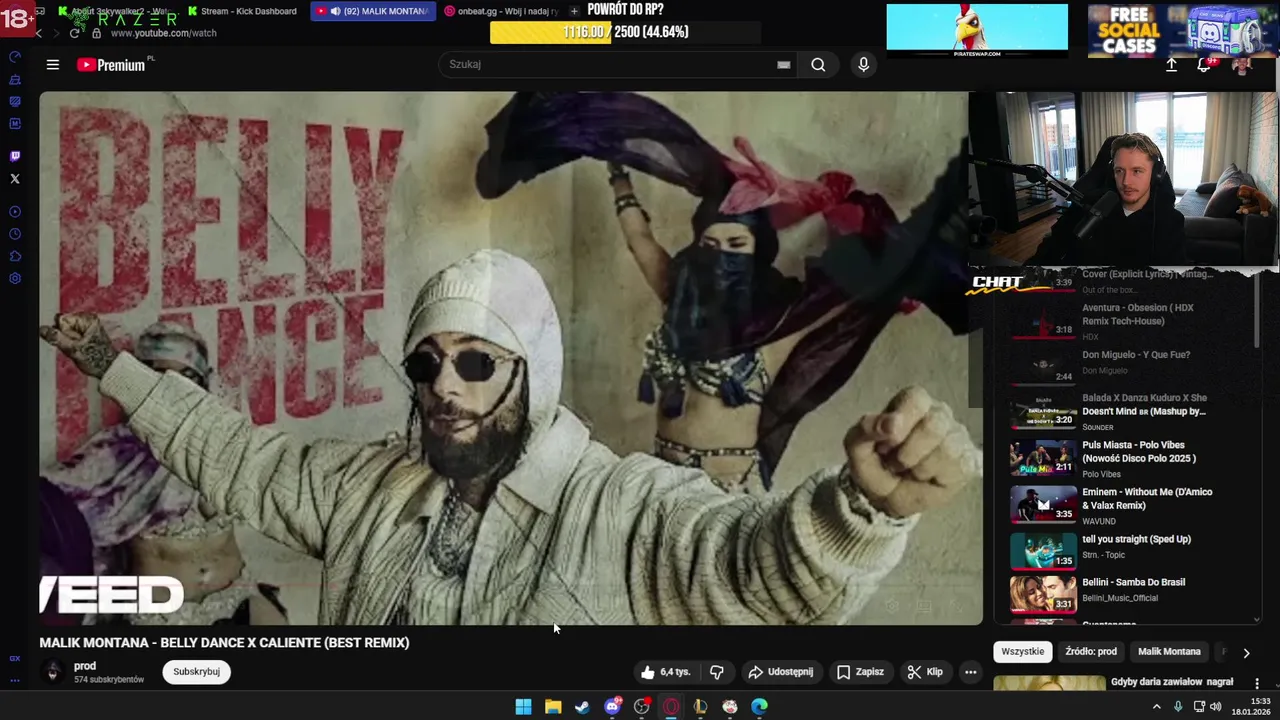
Task: Start voice search with the microphone icon
Action: [864, 65]
